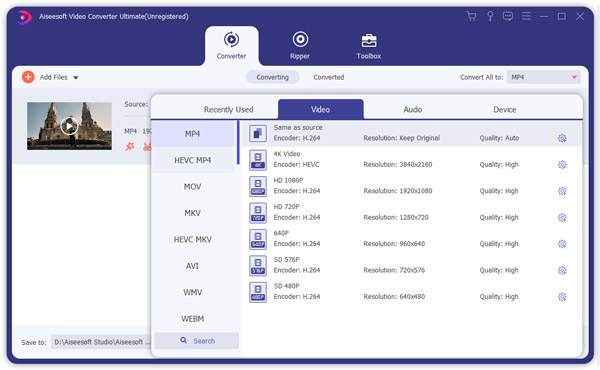600x370 pixels.
Task: Show the Converting list
Action: tap(272, 77)
